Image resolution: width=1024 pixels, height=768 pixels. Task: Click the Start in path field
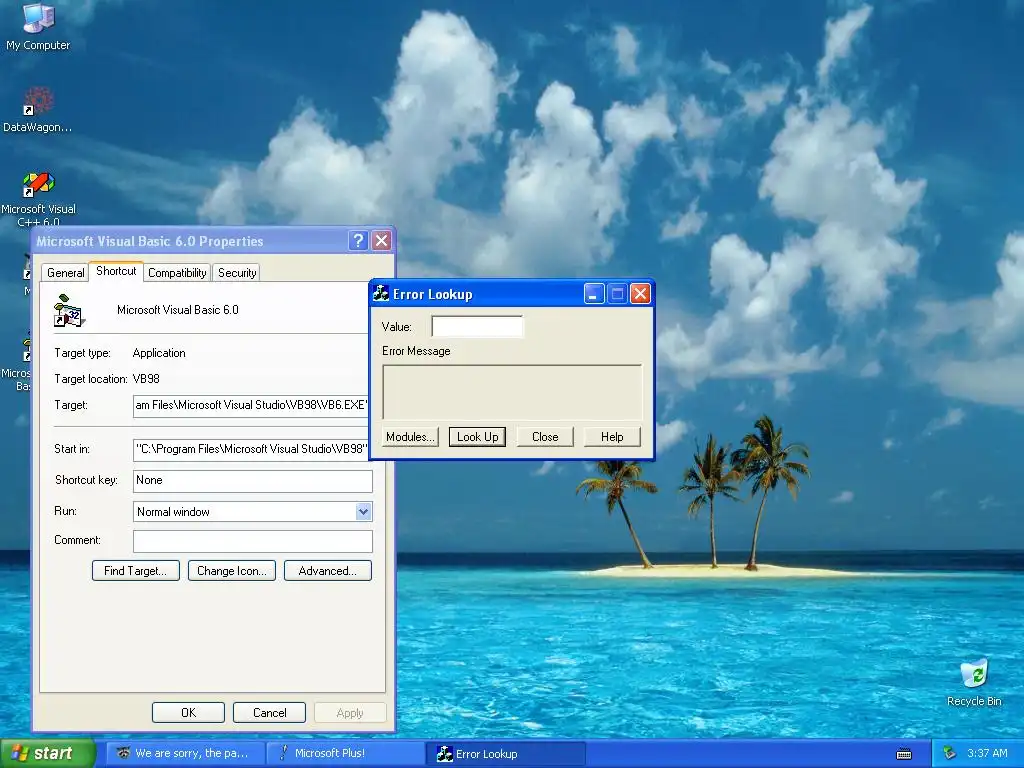251,449
